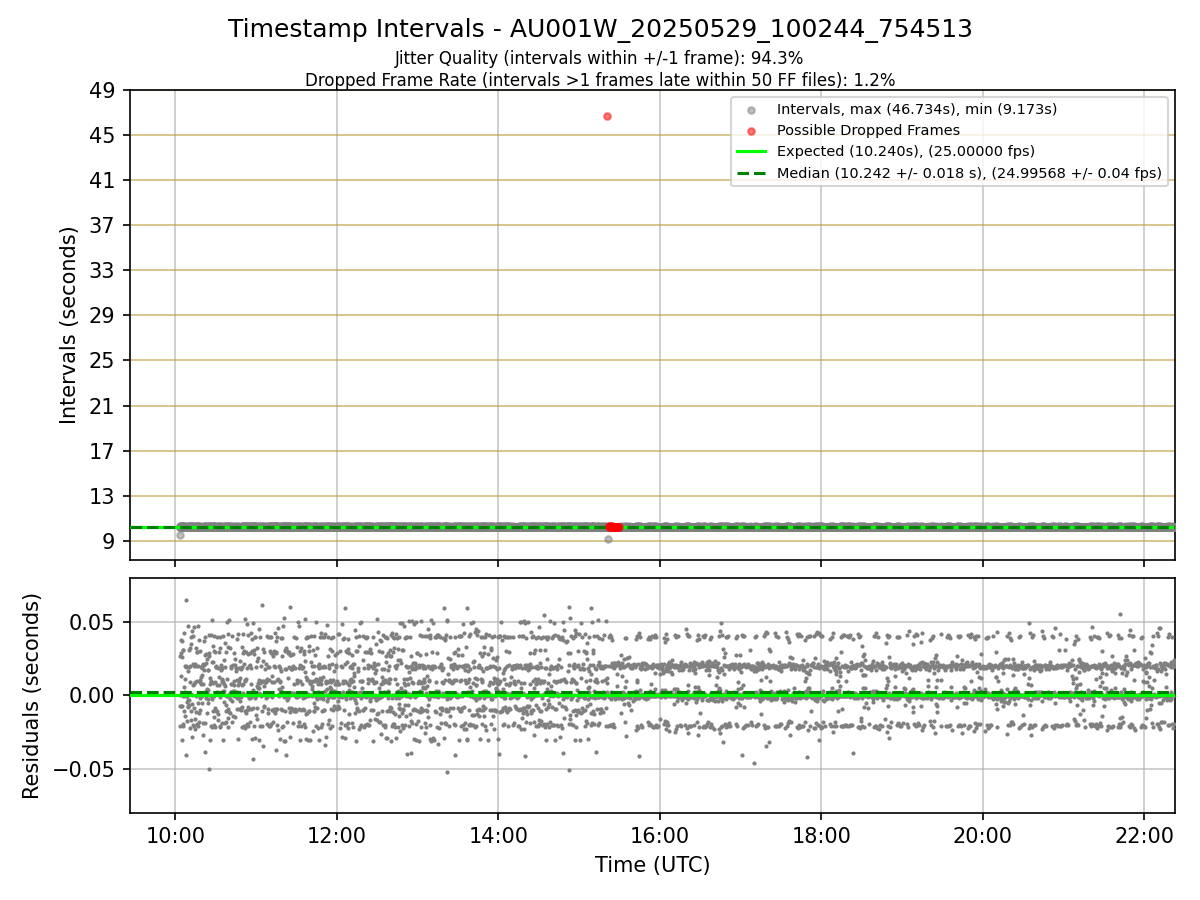1200x900 pixels.
Task: Click the red outlier point near 46.7 seconds
Action: (607, 116)
